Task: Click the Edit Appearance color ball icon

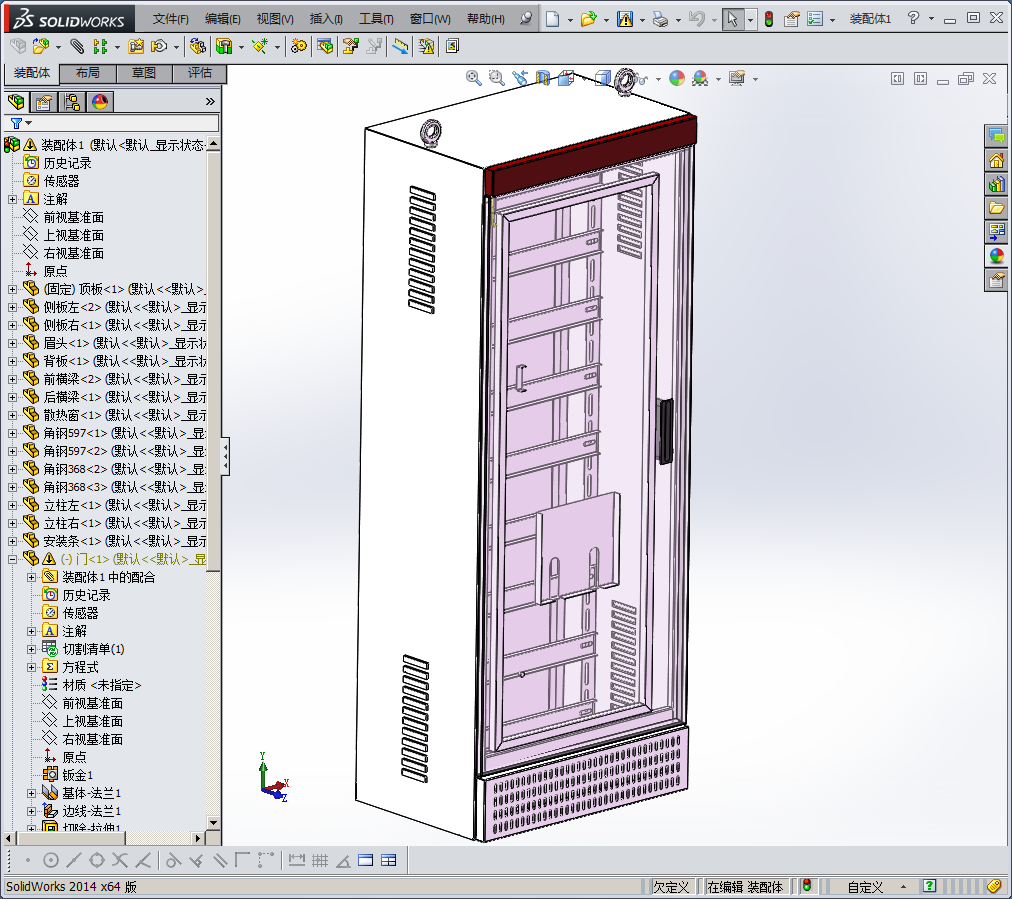Action: (x=677, y=78)
